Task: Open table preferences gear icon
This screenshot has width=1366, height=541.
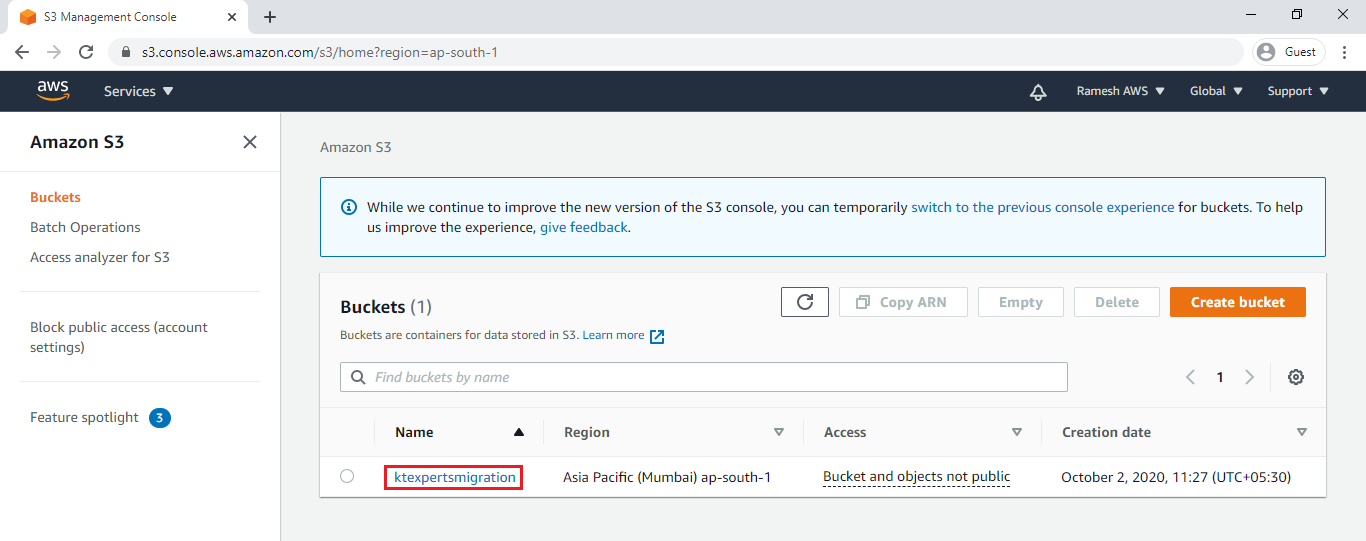Action: (x=1296, y=377)
